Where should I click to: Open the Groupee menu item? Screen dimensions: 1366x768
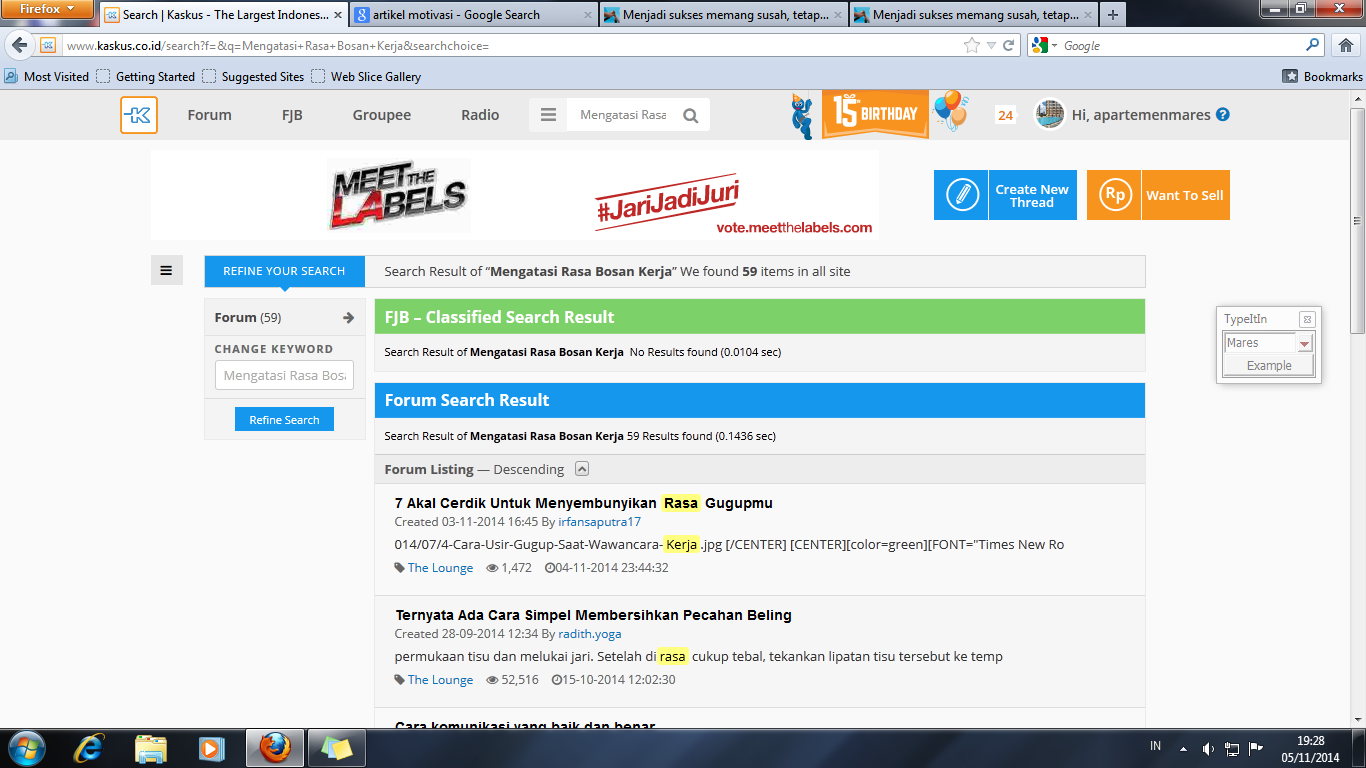382,115
